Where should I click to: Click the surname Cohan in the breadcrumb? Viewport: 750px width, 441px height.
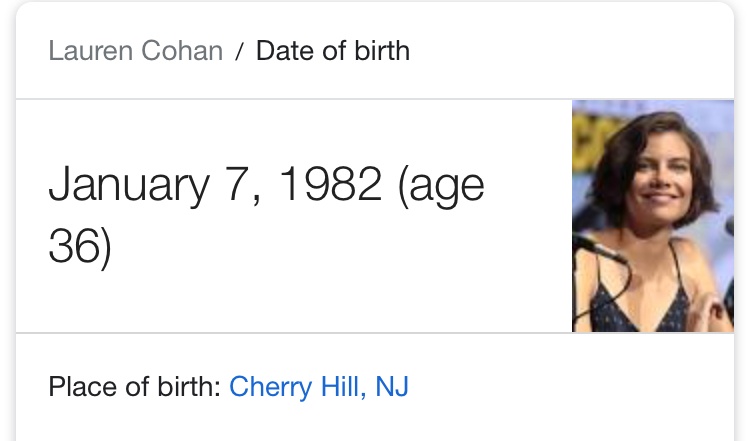(182, 50)
